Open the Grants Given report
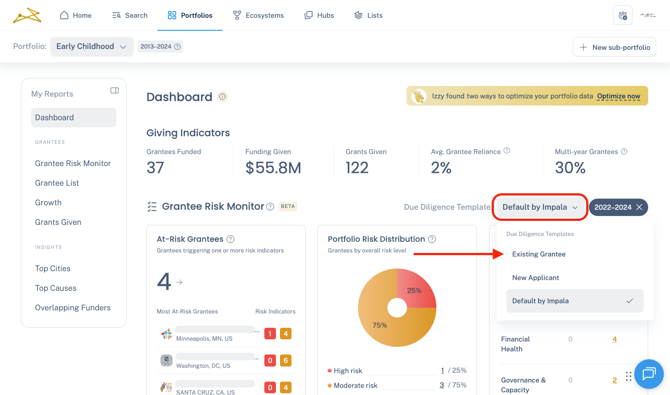 [x=58, y=222]
